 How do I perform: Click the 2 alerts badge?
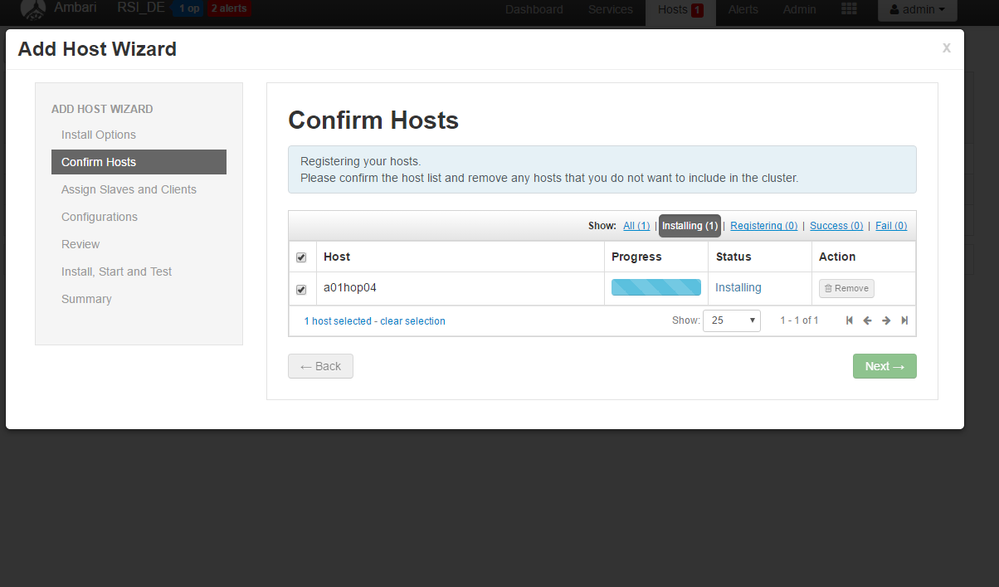[x=229, y=9]
